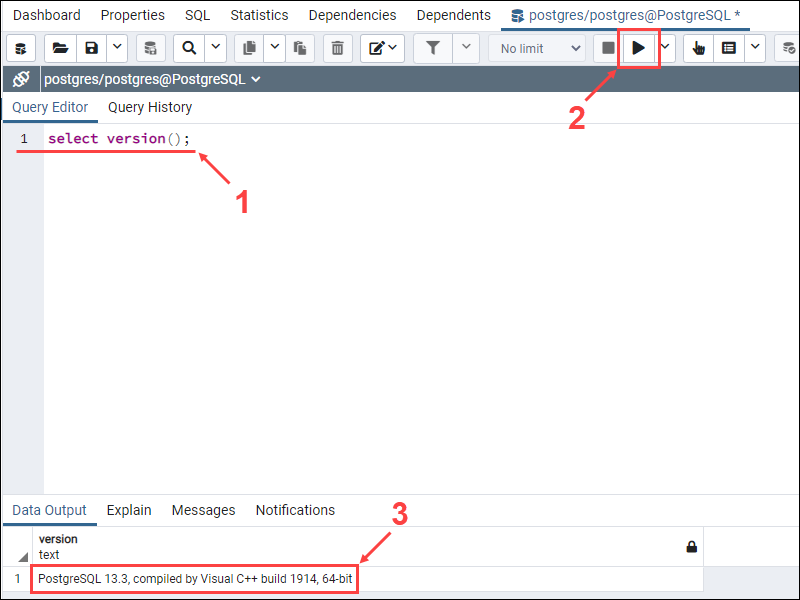Click the version result cell with PostgreSQL 13.3
Image resolution: width=800 pixels, height=600 pixels.
point(195,579)
